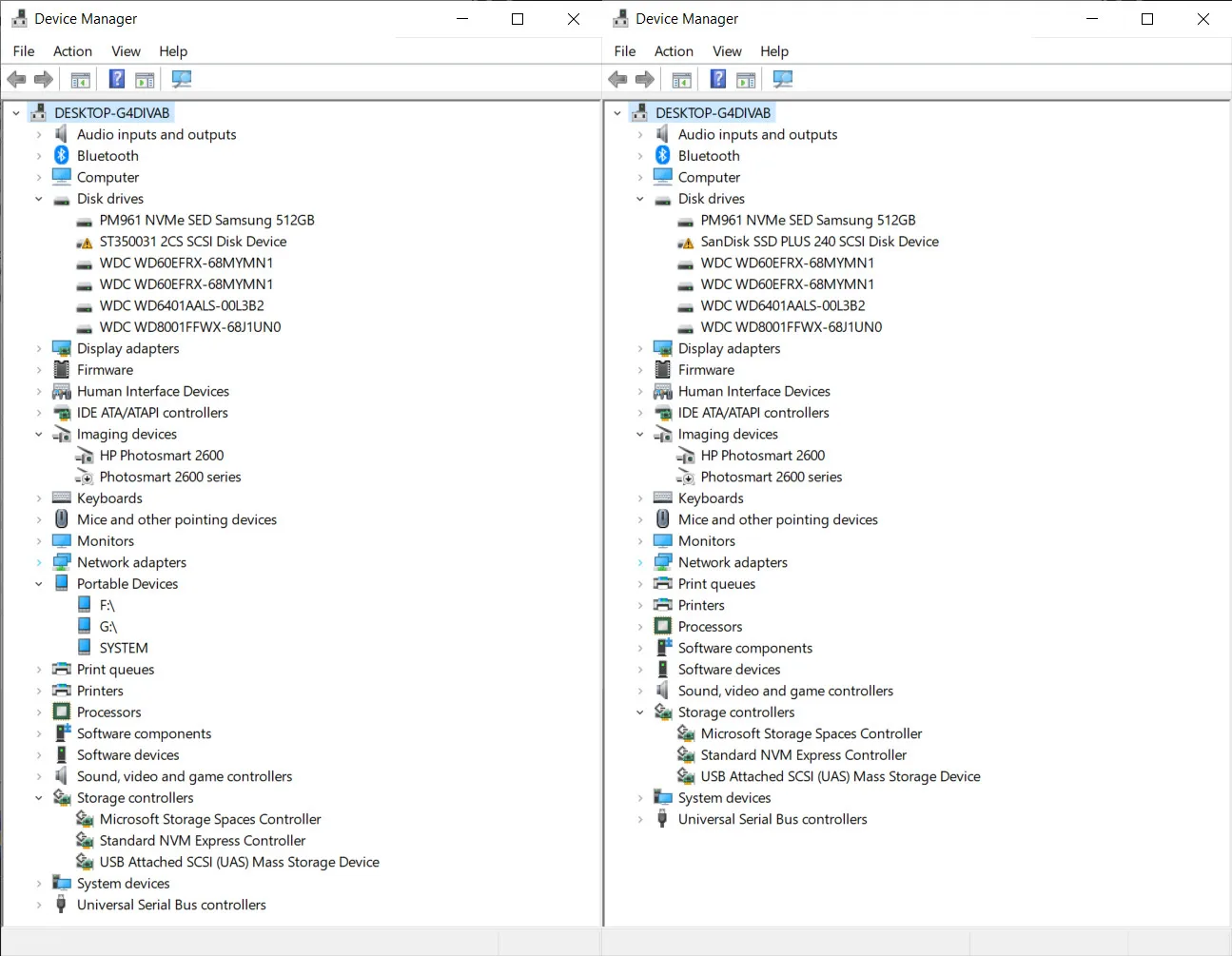The width and height of the screenshot is (1232, 956).
Task: Select the G:\ portable device in left window
Action: pos(108,627)
